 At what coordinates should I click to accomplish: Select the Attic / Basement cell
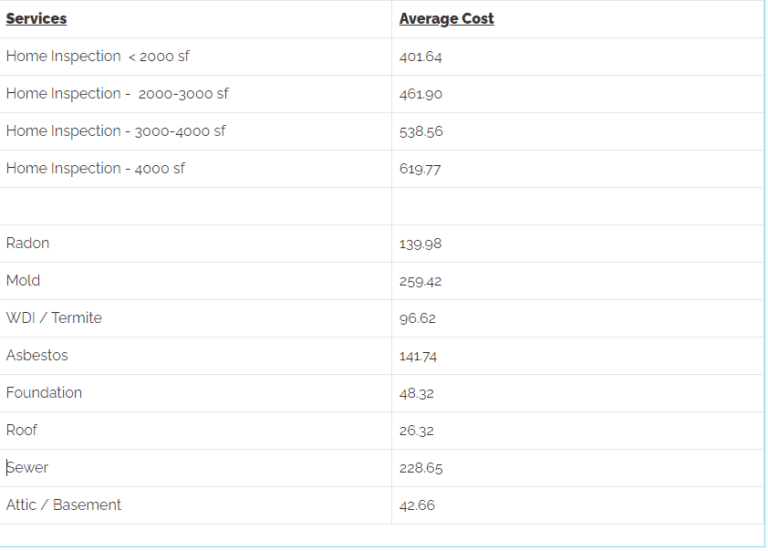63,505
